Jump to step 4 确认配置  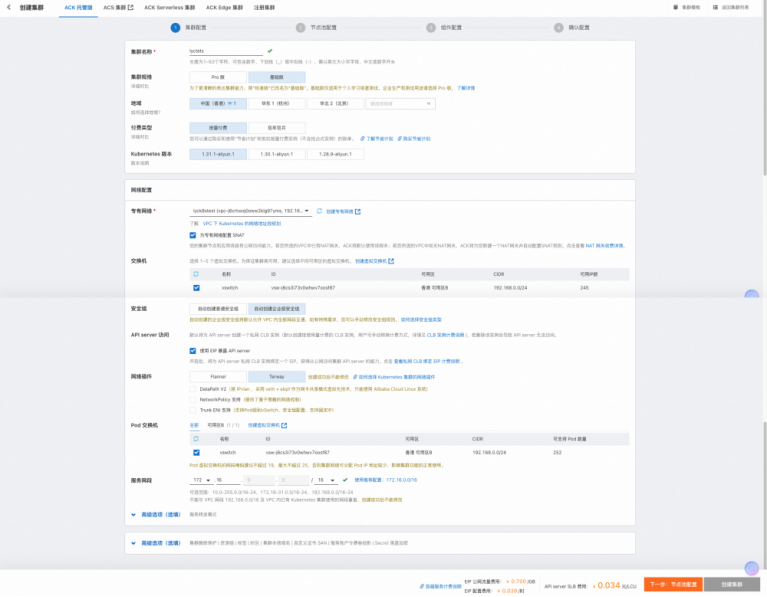(571, 27)
